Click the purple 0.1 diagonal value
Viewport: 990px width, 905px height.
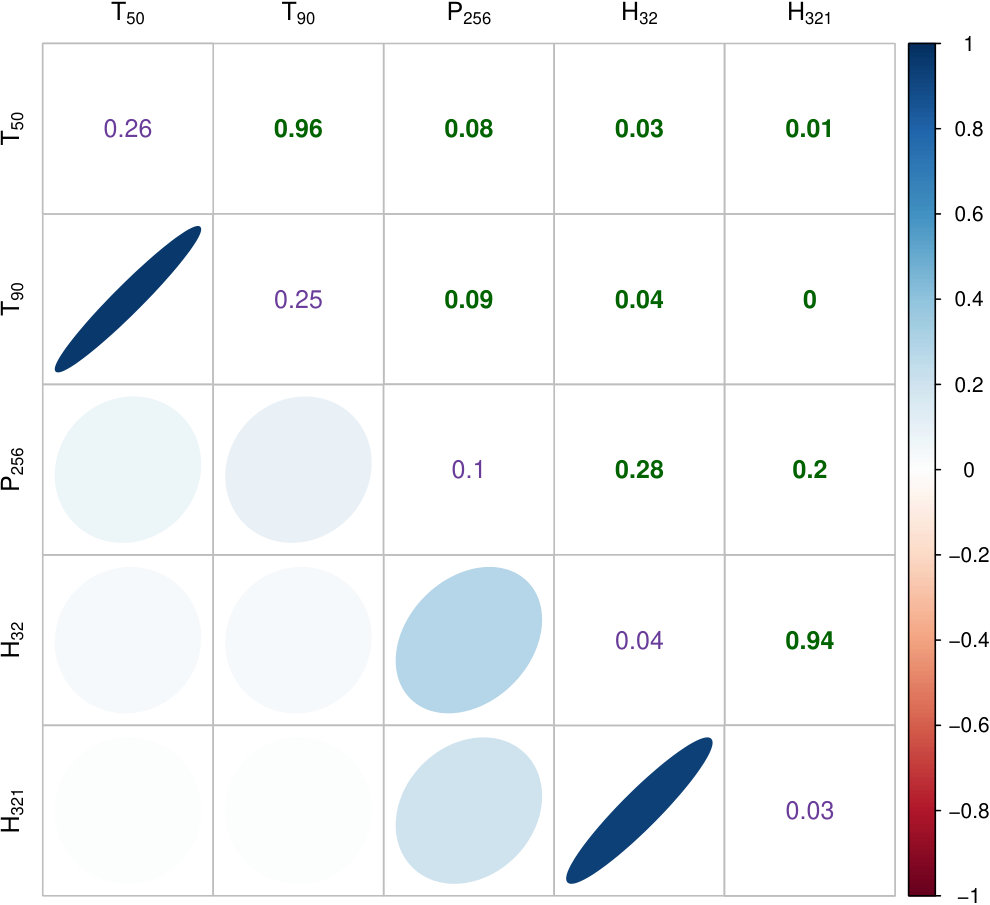click(x=468, y=470)
